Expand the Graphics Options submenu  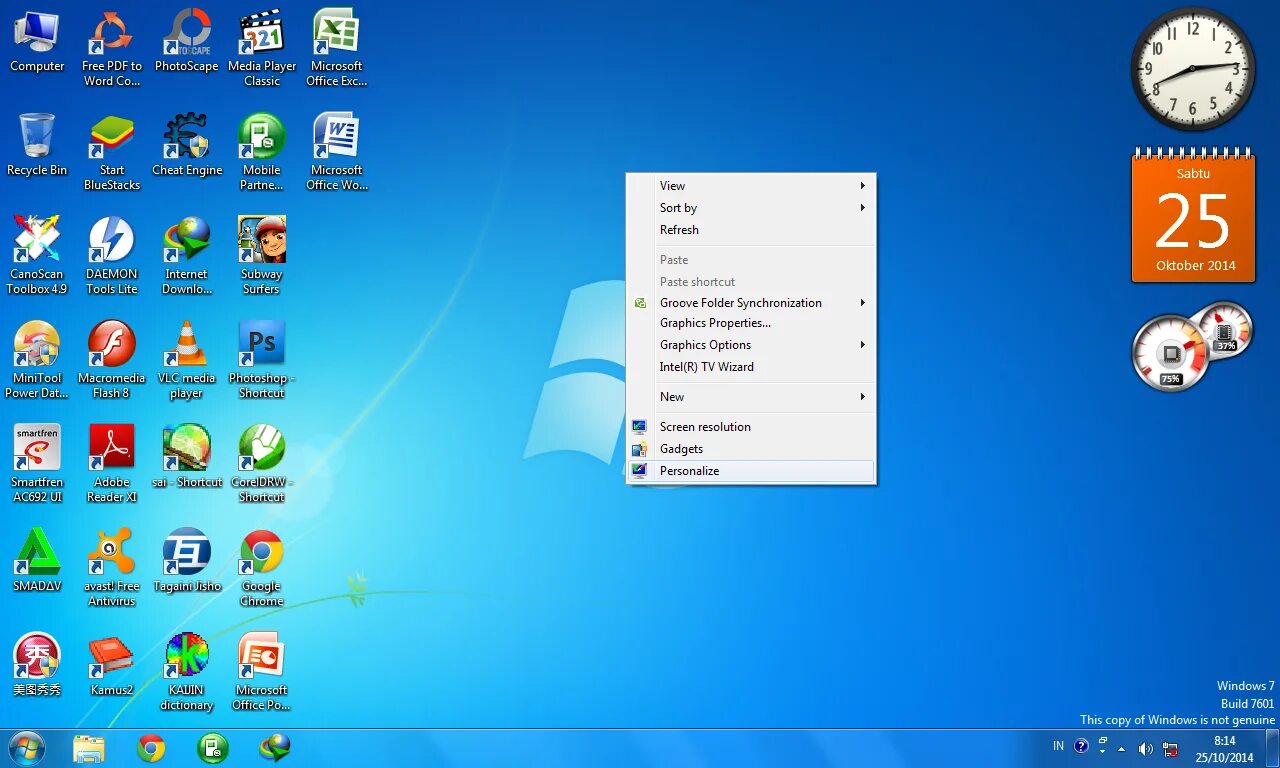pos(751,345)
